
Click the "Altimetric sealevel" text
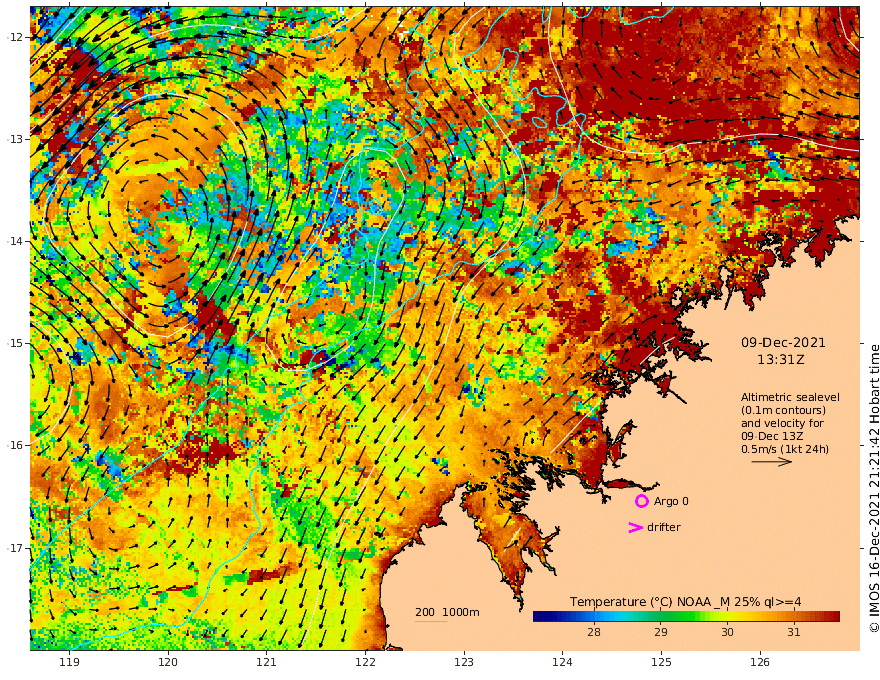tap(790, 397)
